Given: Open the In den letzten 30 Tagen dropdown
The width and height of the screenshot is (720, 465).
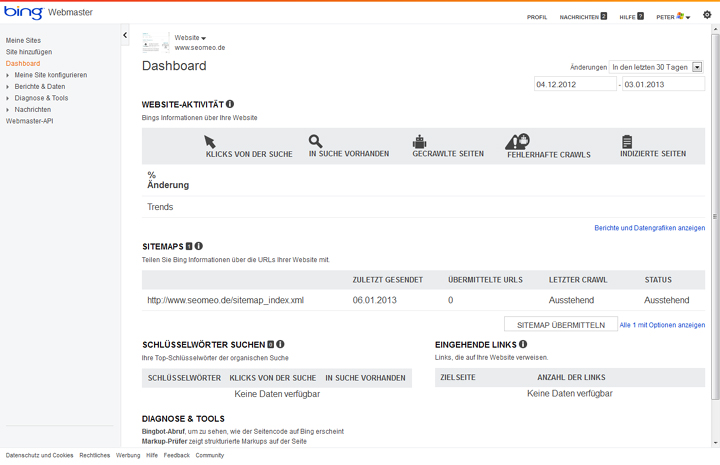Looking at the screenshot, I should click(x=656, y=67).
